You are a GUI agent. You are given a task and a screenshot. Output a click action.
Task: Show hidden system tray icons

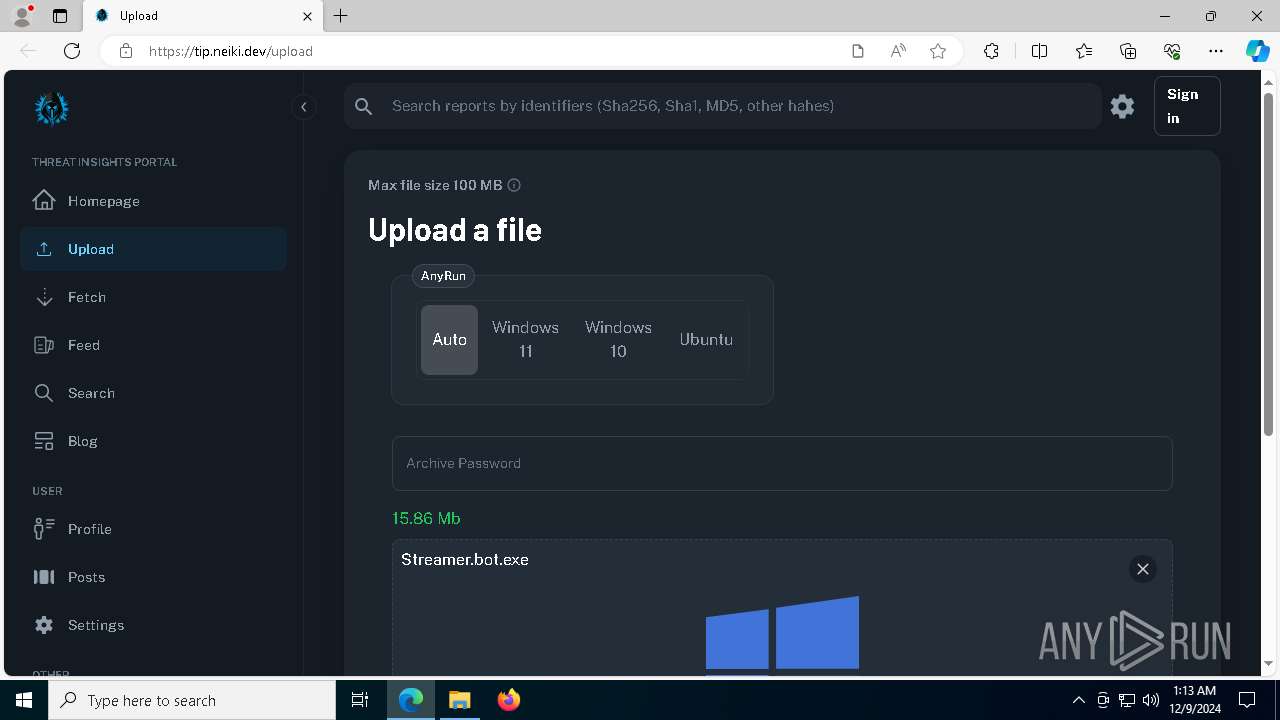tap(1078, 700)
